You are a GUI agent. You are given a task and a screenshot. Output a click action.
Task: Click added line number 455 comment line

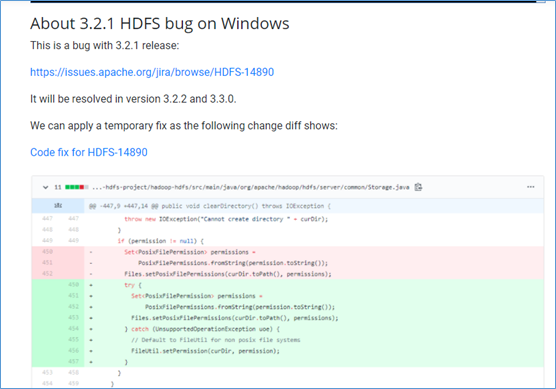73,340
